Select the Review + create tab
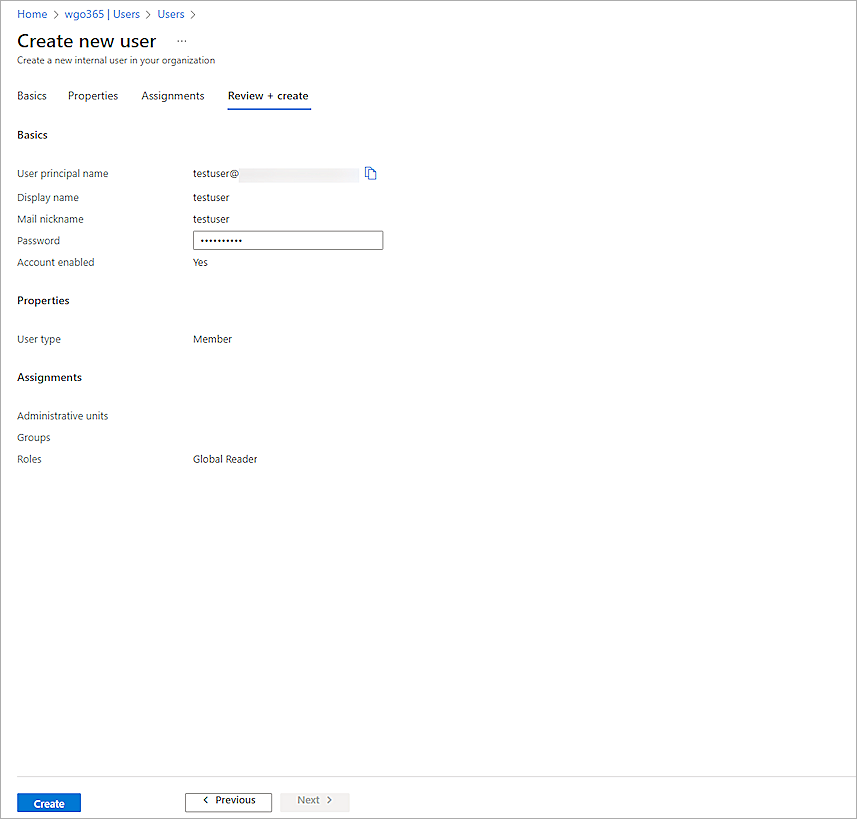857x819 pixels. (268, 95)
